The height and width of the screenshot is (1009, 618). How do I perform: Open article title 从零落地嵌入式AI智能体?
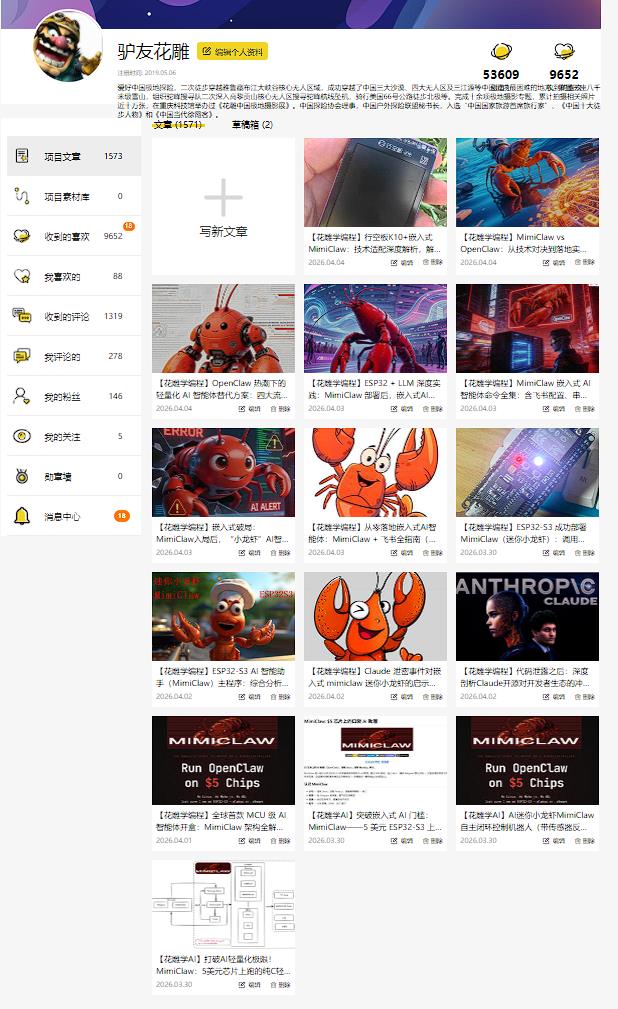pyautogui.click(x=373, y=533)
